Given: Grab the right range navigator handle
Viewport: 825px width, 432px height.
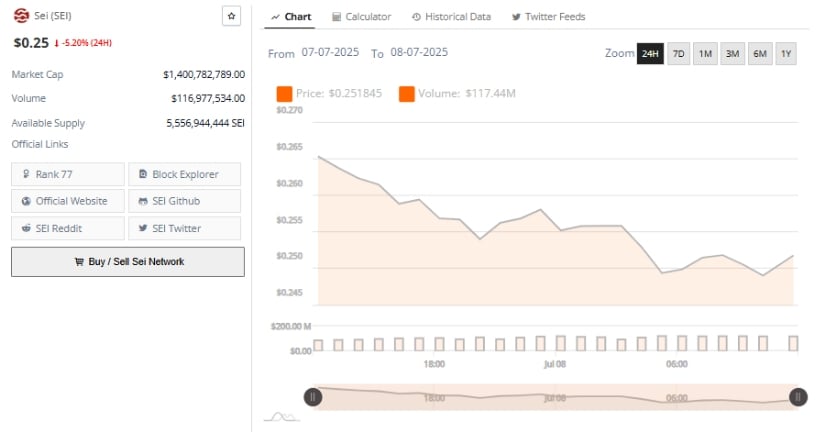Looking at the screenshot, I should pos(798,397).
